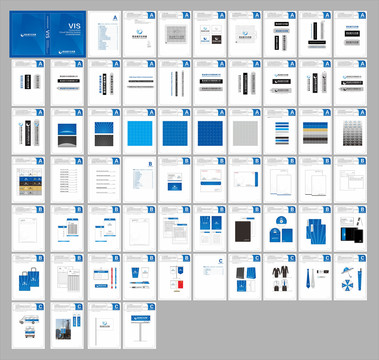Open the blue VIS cover page thumbnail
Image resolution: width=379 pixels, height=360 pixels.
coord(48,34)
